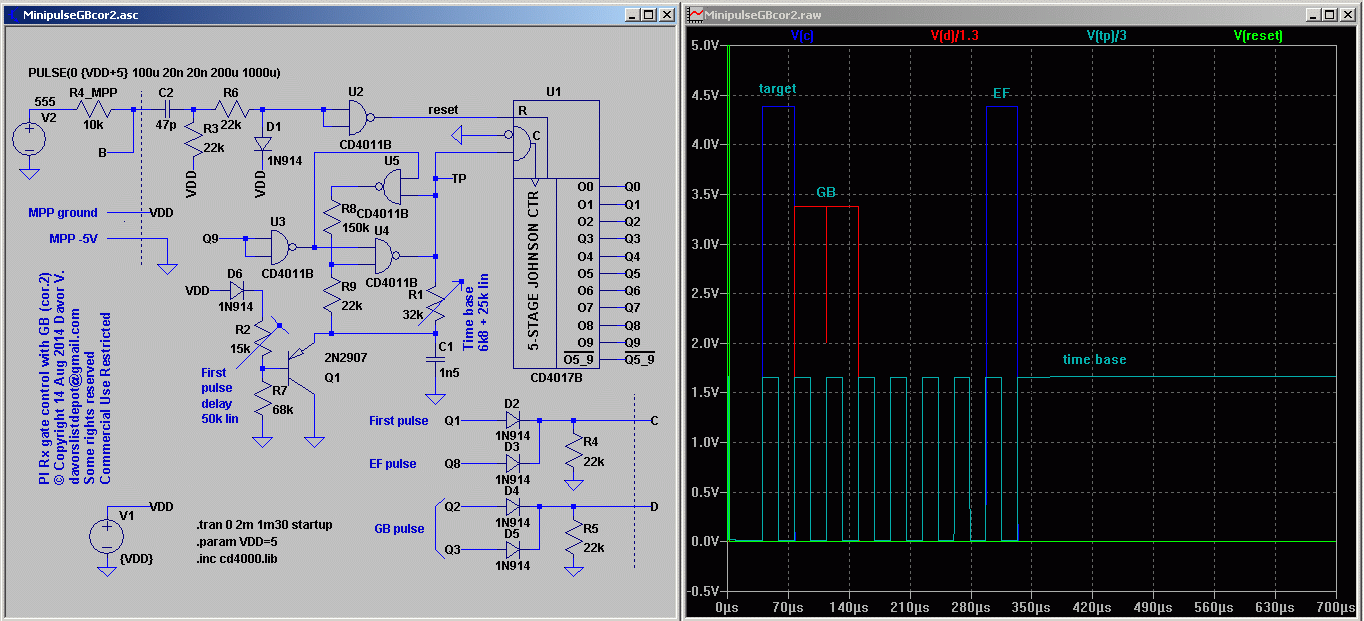Click the .param VDD=5 directive
Image resolution: width=1364 pixels, height=621 pixels.
tap(236, 541)
